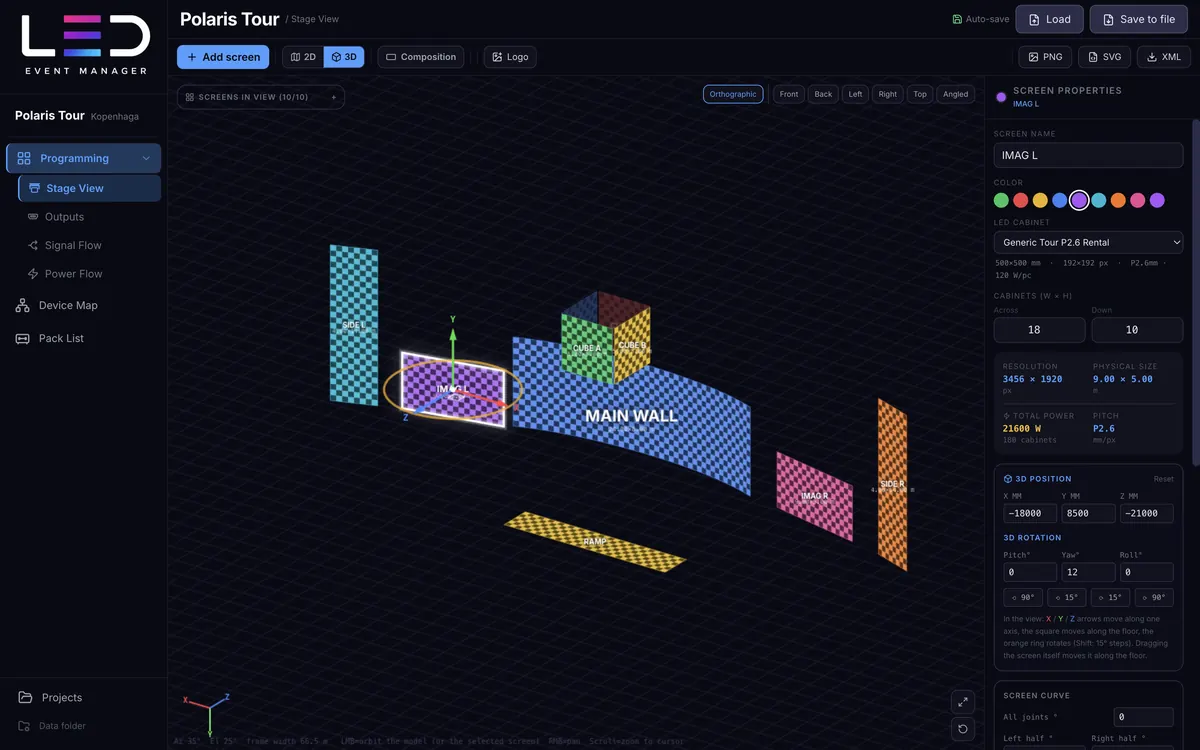Click the Z MM position field
The height and width of the screenshot is (750, 1200).
pos(1147,513)
